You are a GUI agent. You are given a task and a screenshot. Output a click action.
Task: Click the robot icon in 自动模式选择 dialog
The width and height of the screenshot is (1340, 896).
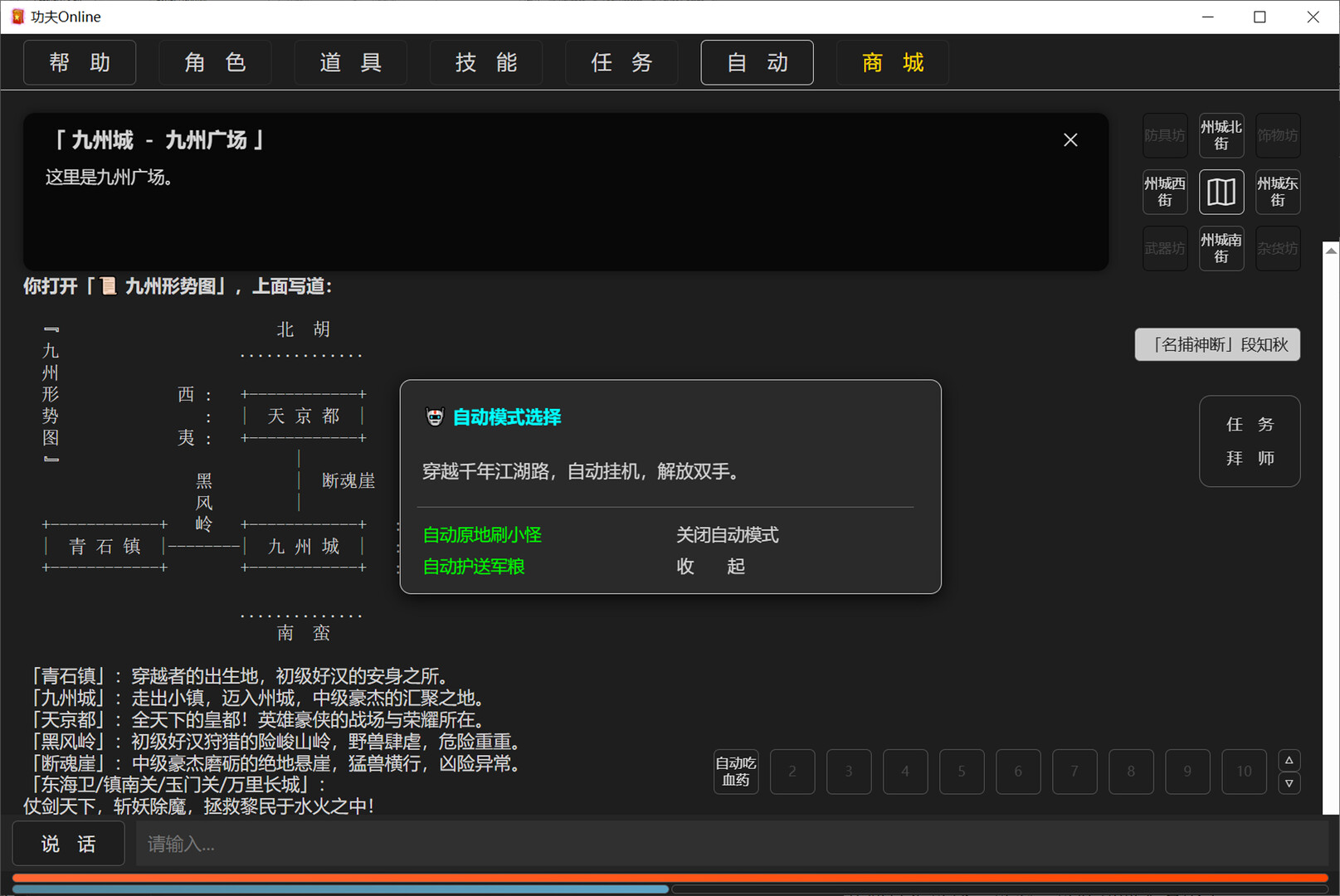click(x=435, y=416)
